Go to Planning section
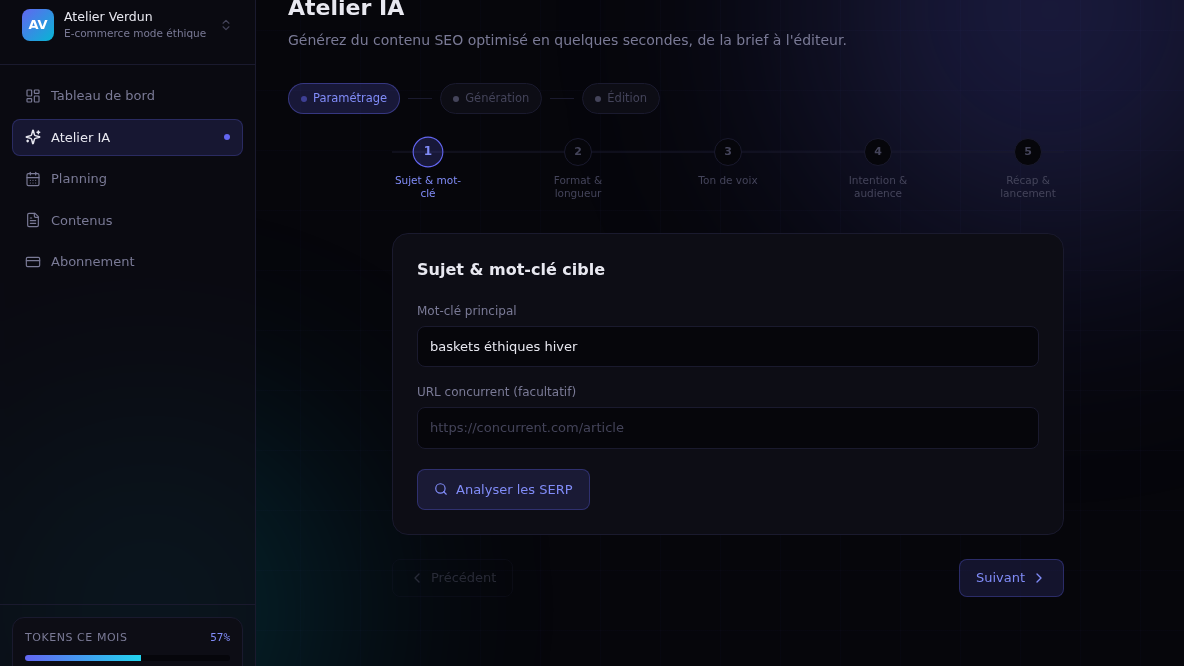 click(127, 179)
